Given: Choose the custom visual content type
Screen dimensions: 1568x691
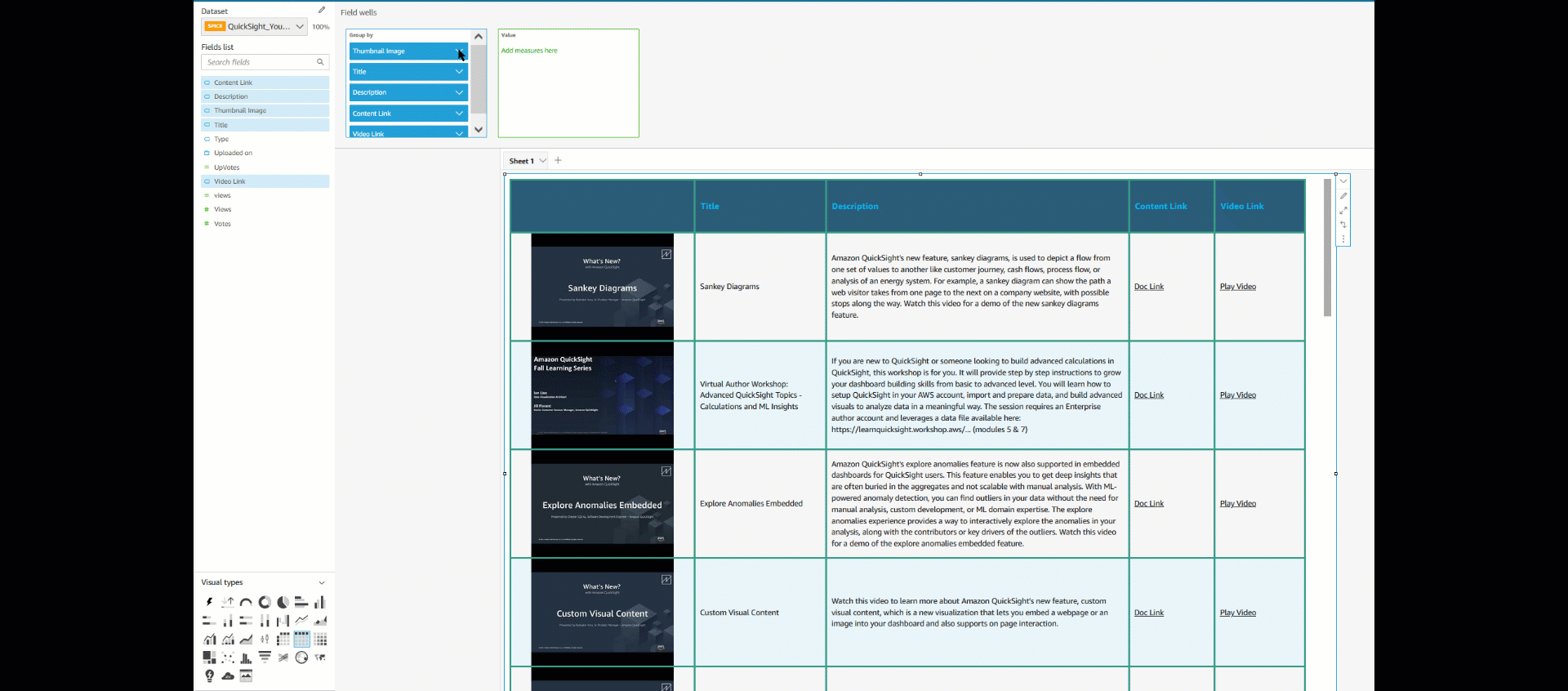Looking at the screenshot, I should coord(246,675).
